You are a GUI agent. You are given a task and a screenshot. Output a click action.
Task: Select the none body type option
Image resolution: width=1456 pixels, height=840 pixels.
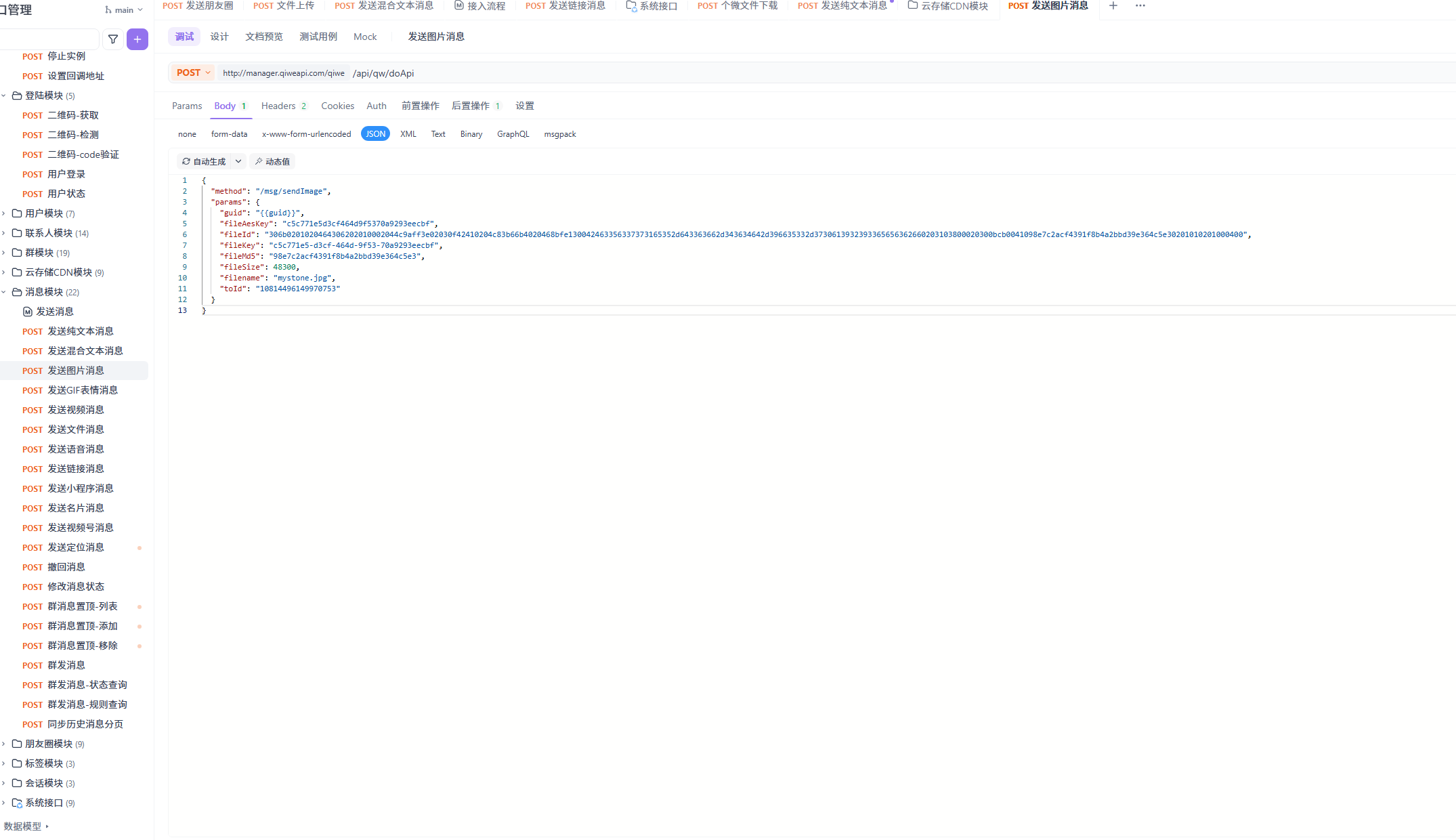pos(187,134)
